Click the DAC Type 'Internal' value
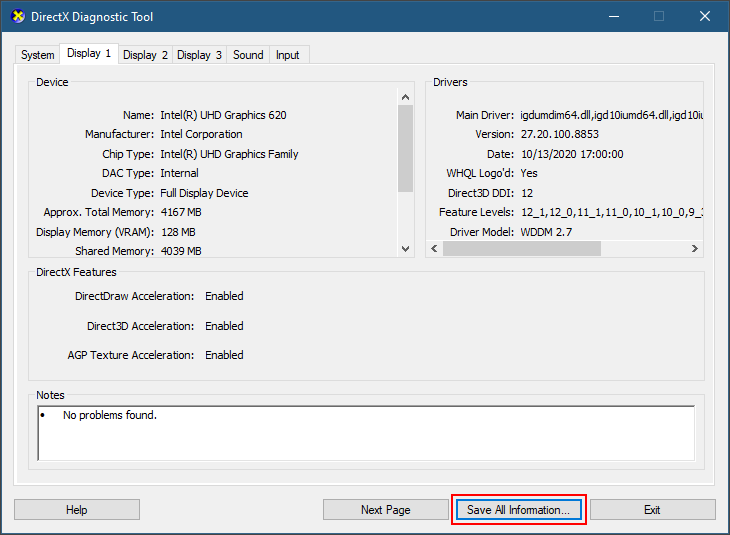730x535 pixels. [x=179, y=173]
